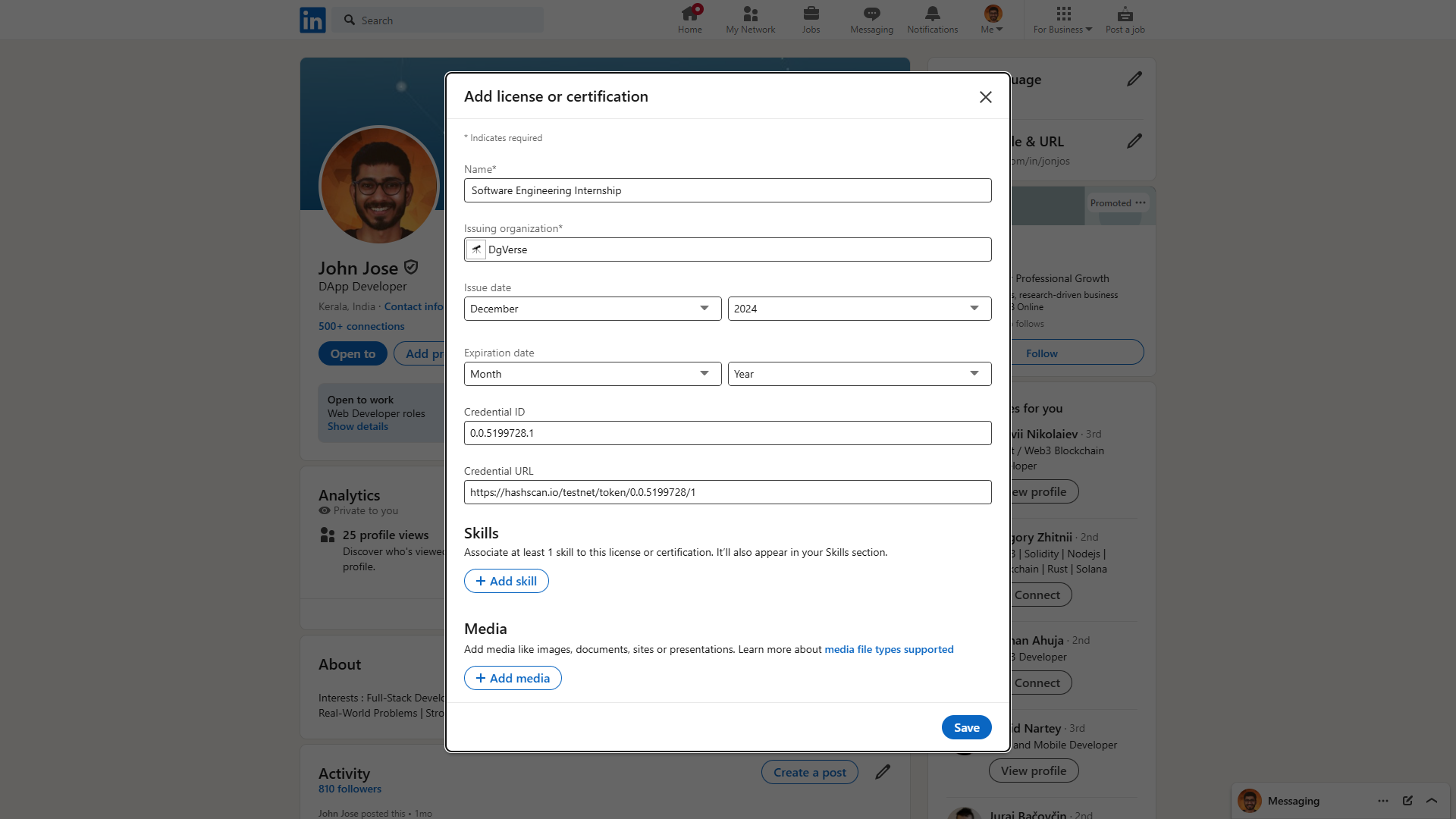The image size is (1456, 819).
Task: Open the Issue date year dropdown (2024)
Action: point(859,309)
